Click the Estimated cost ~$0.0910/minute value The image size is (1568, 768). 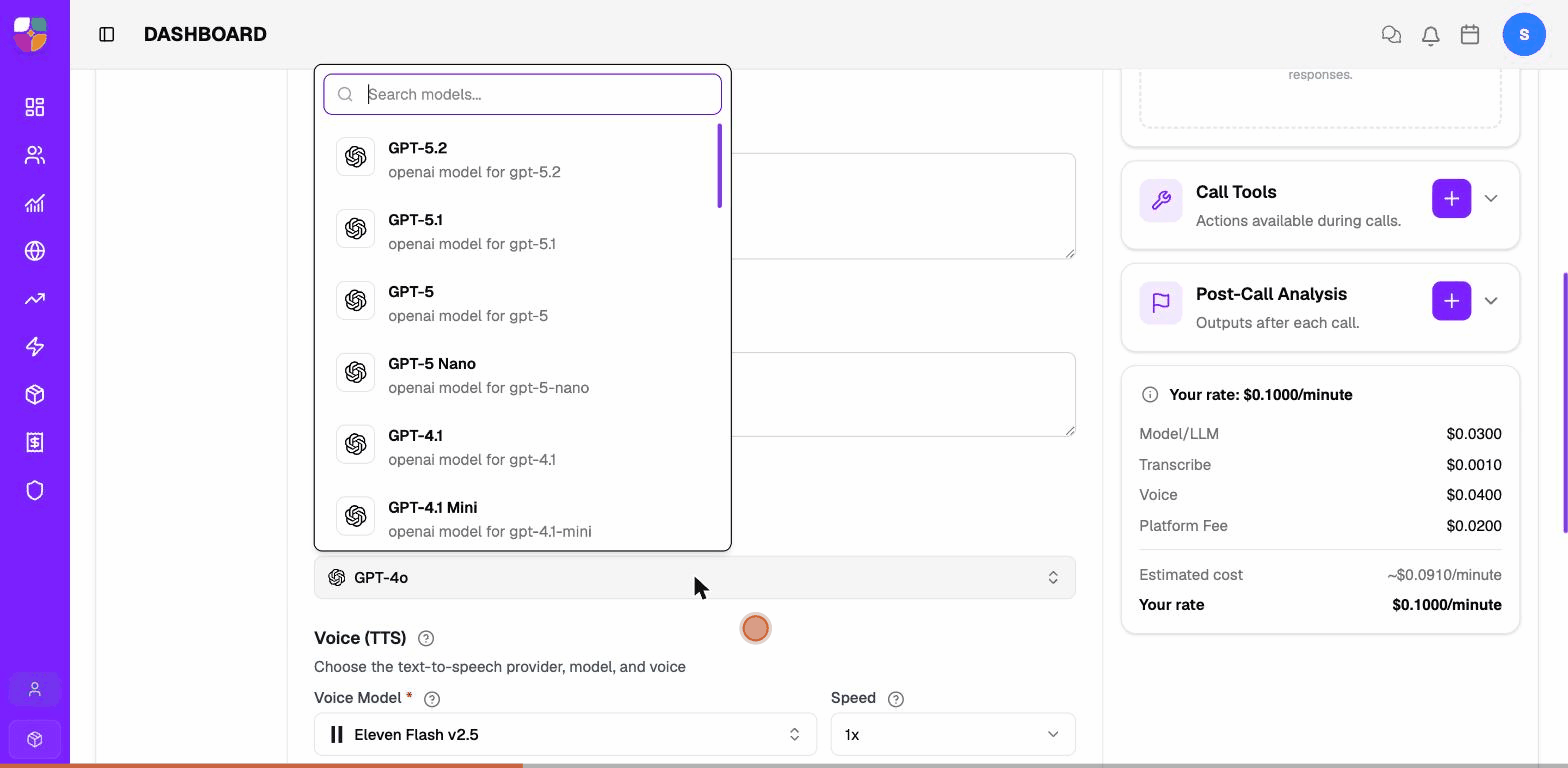click(1444, 575)
